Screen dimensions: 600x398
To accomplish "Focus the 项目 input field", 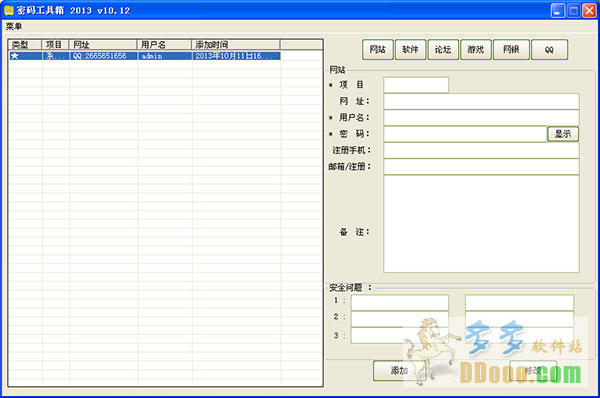I will click(416, 85).
